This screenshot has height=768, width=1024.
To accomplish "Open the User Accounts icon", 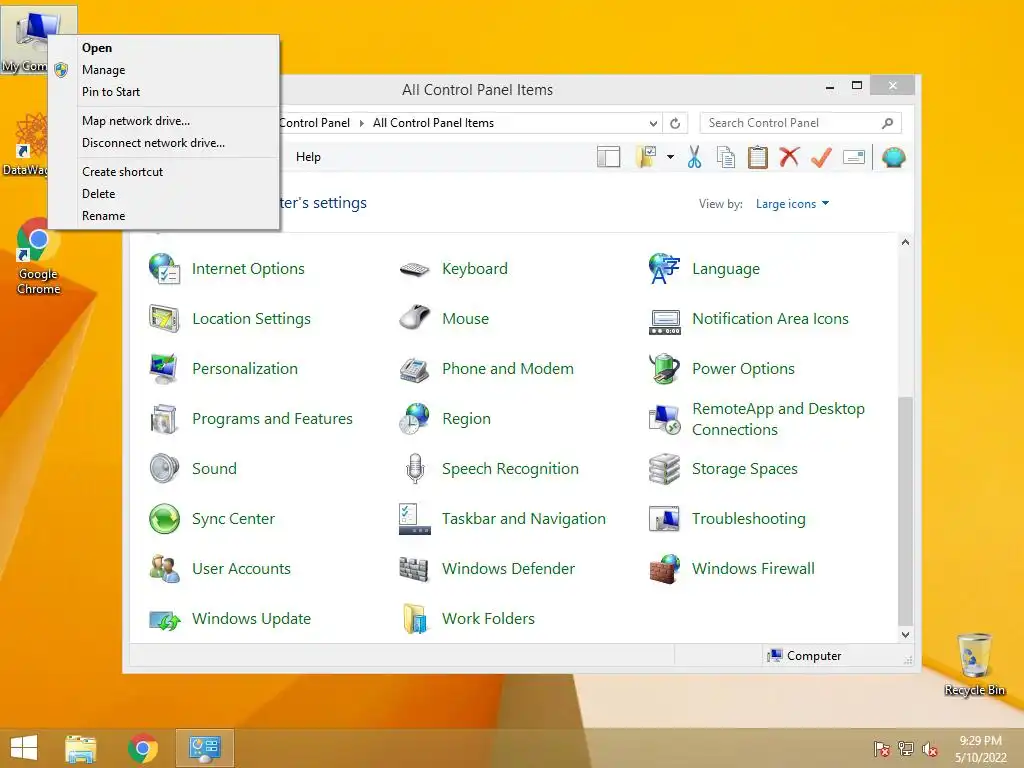I will pos(165,569).
